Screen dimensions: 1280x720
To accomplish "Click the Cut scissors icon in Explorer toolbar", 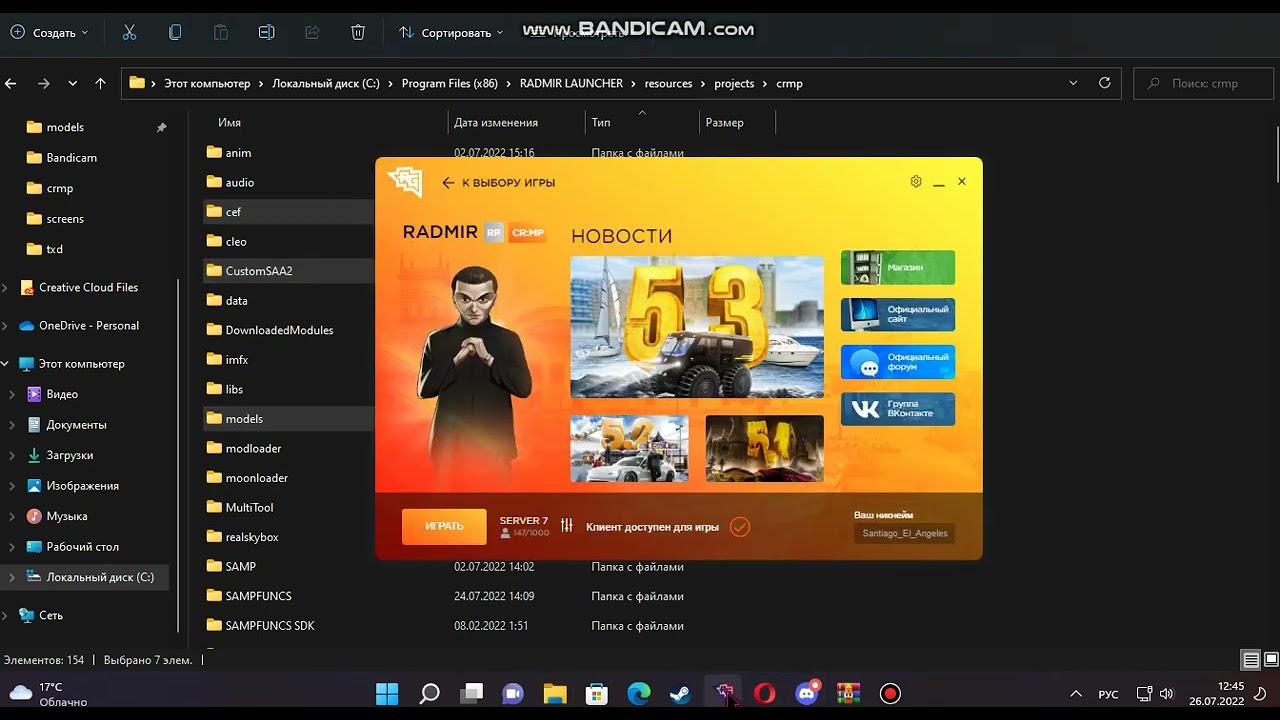I will (129, 32).
